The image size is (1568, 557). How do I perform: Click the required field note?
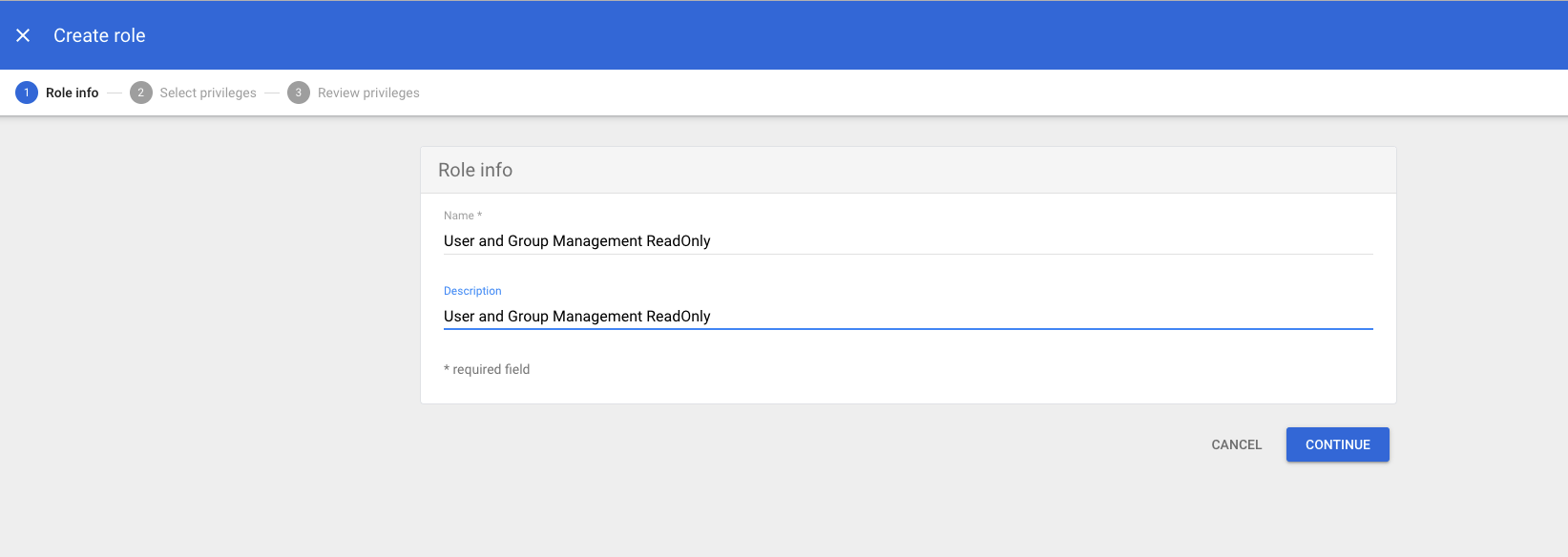487,369
